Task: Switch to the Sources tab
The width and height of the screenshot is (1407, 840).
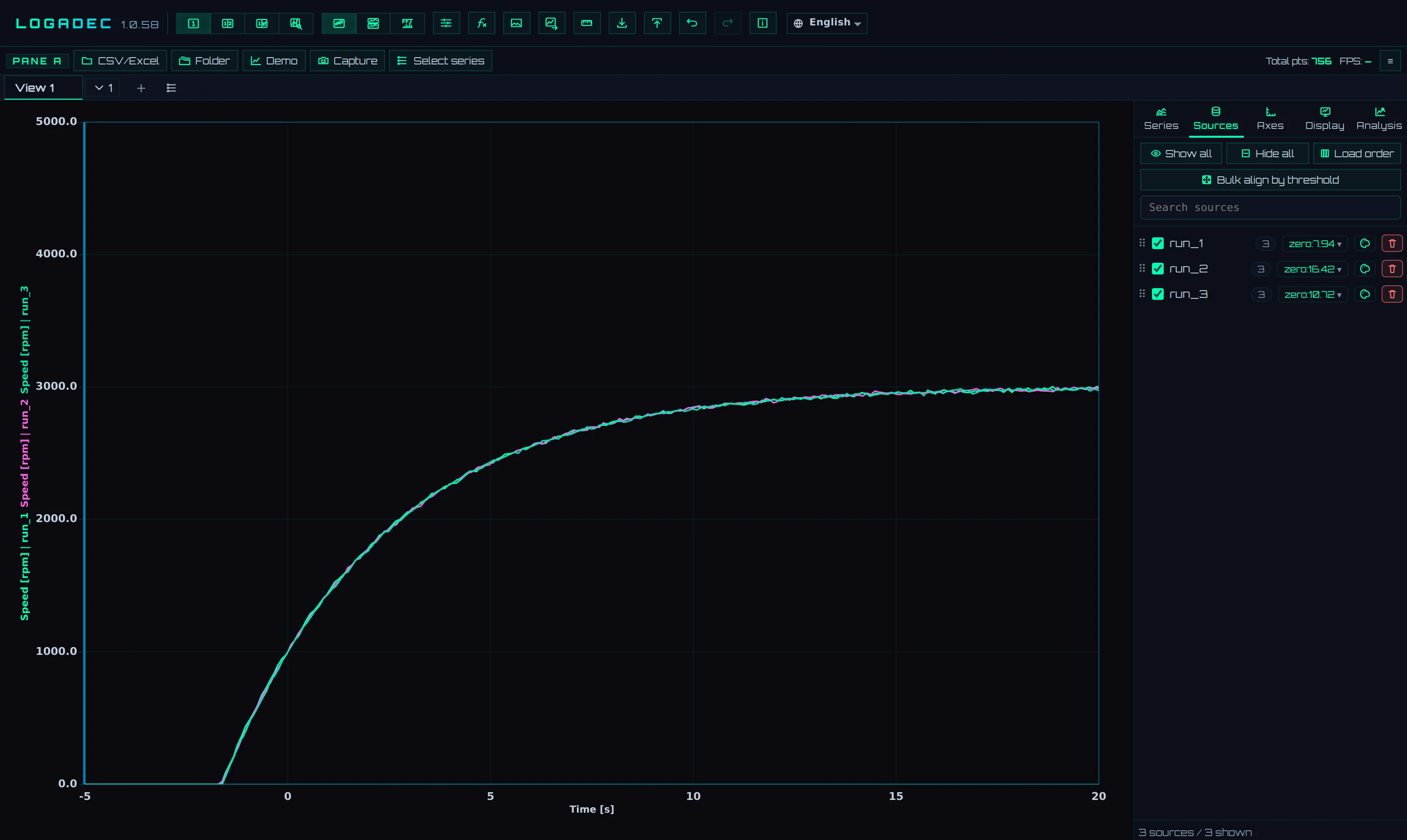Action: click(1215, 119)
